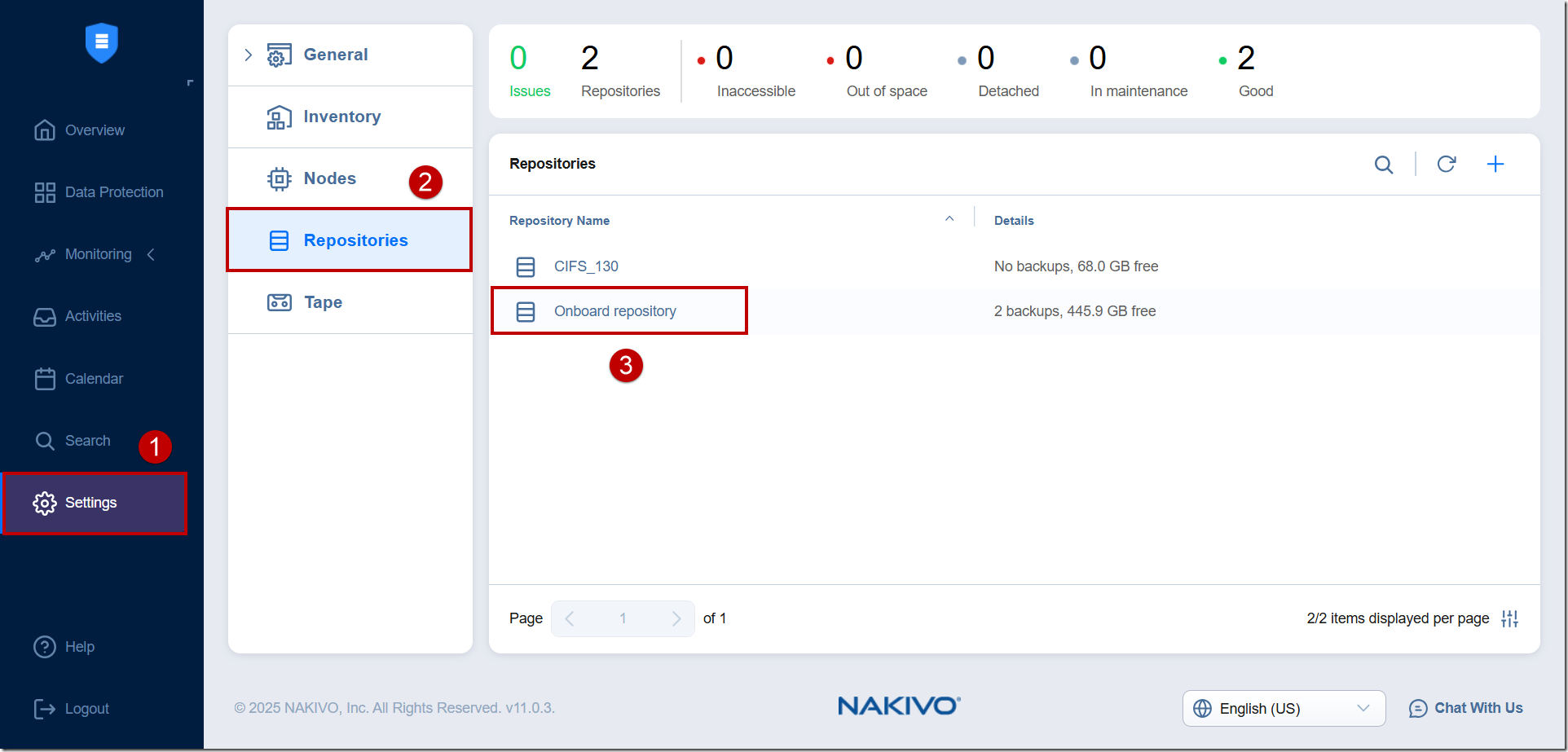1568x752 pixels.
Task: Open the Overview page
Action: click(x=79, y=130)
